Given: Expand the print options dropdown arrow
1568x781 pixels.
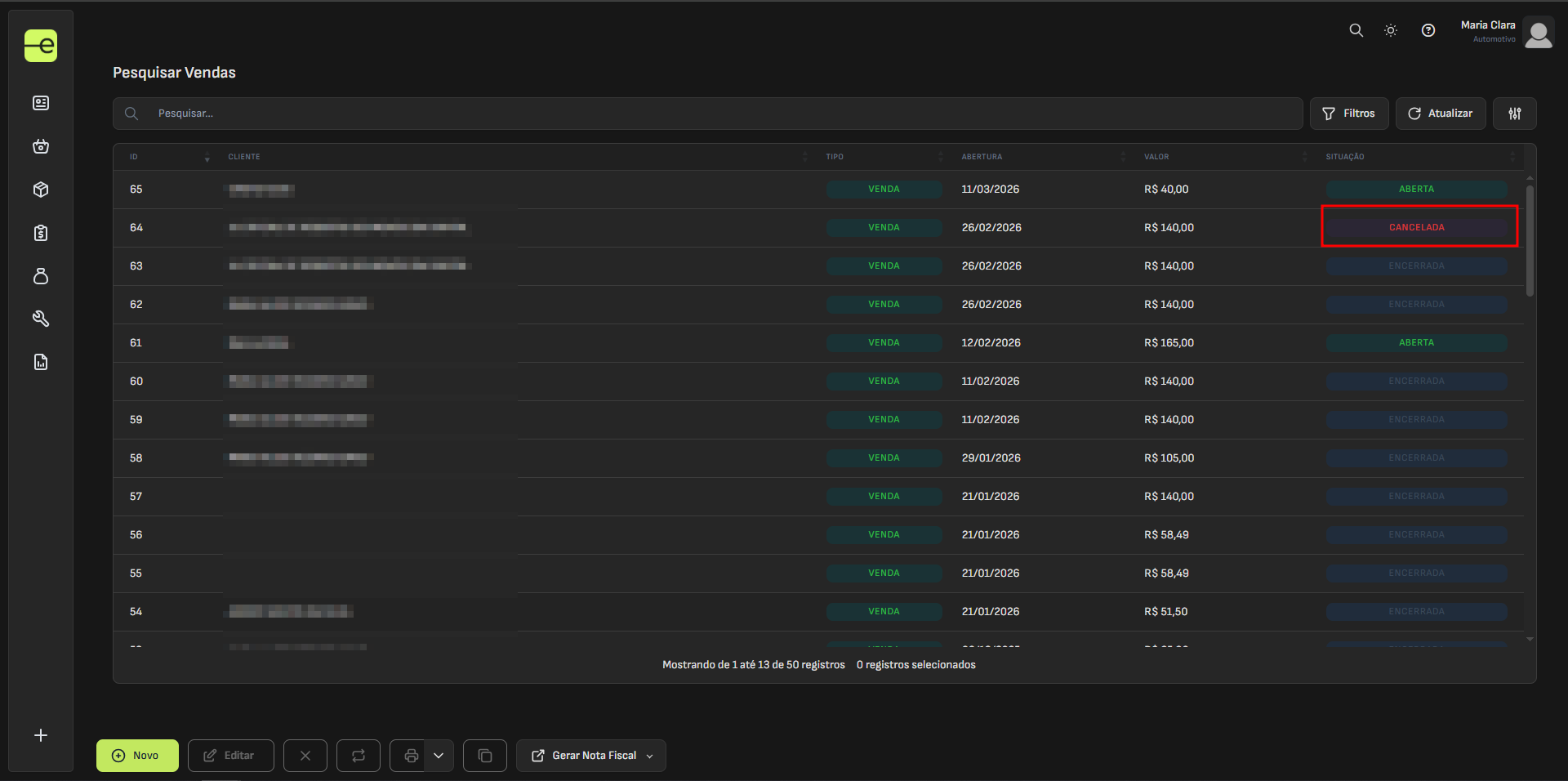Looking at the screenshot, I should (439, 756).
